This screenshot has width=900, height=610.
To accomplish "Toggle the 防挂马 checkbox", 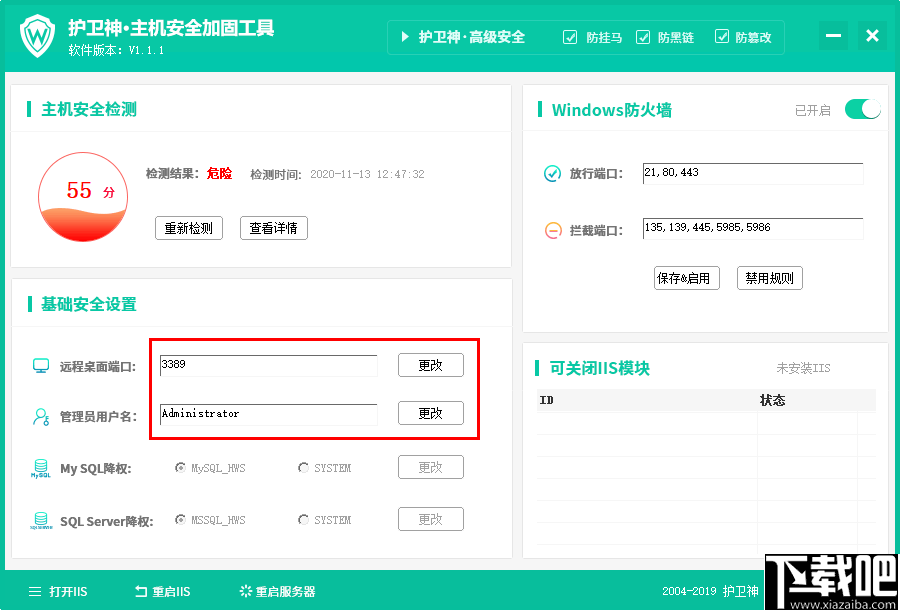I will pyautogui.click(x=570, y=37).
